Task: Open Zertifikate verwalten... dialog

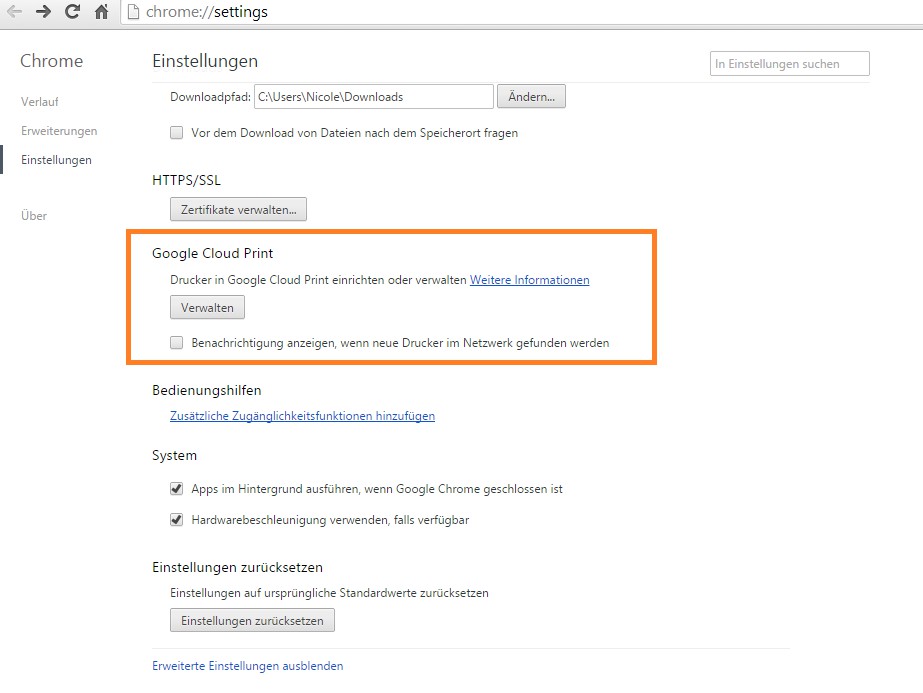Action: pyautogui.click(x=238, y=209)
